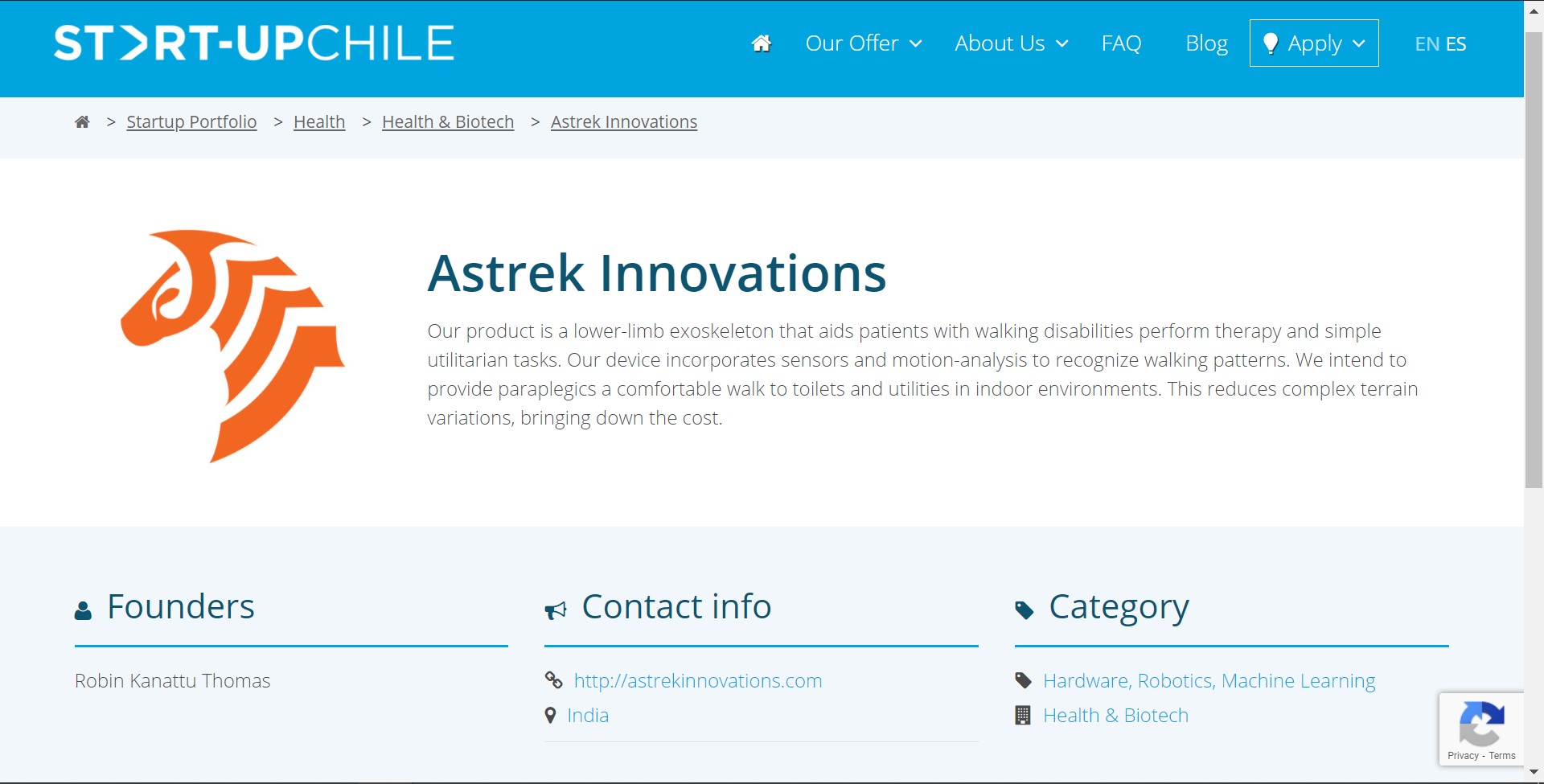Switch language to ES
The height and width of the screenshot is (784, 1544).
(1456, 44)
